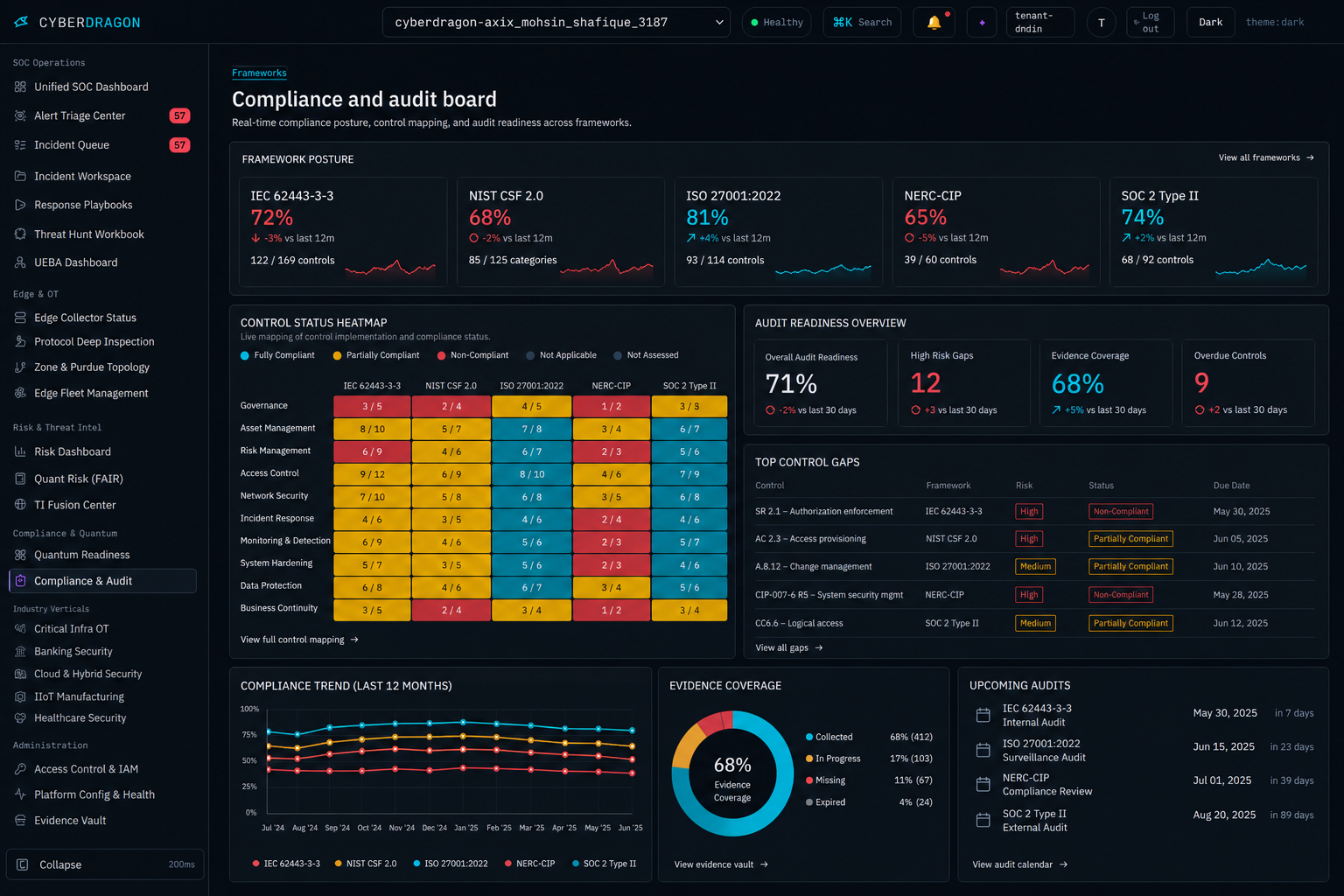Go to the Incident Queue page
The image size is (1344, 896).
[102, 145]
